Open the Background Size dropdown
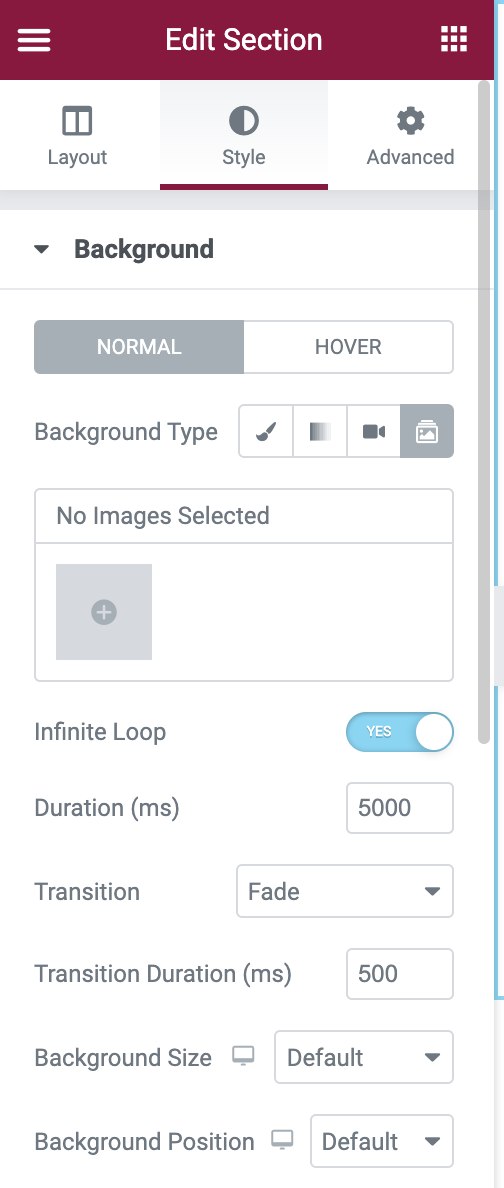 (364, 1057)
